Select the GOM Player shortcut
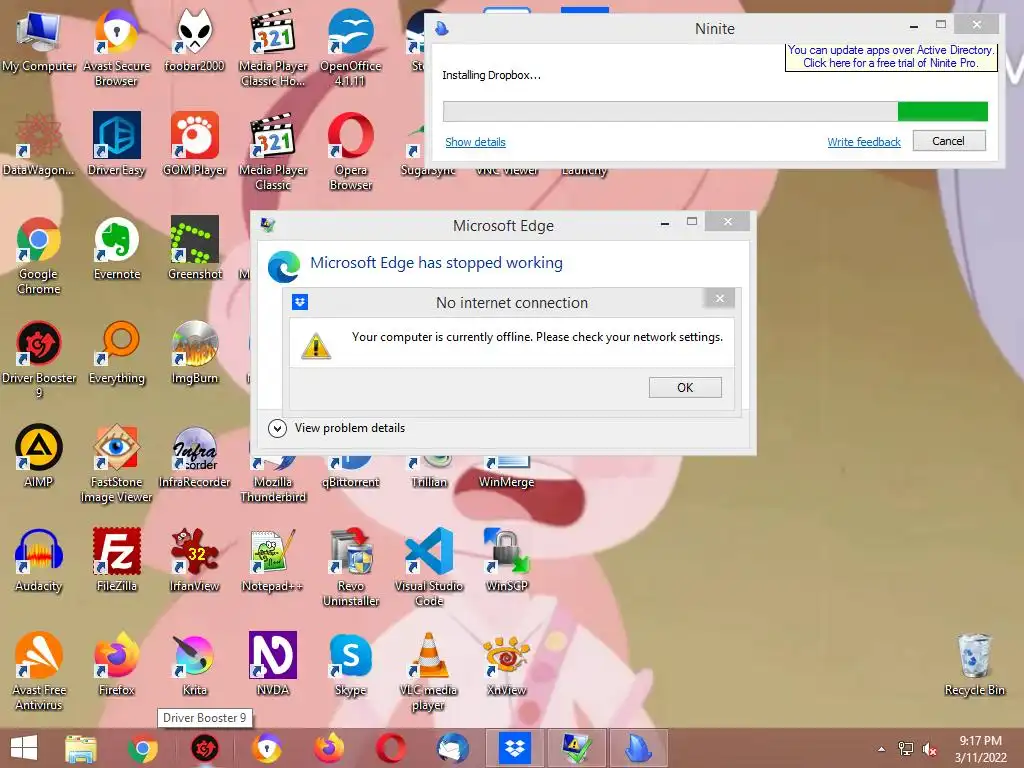The height and width of the screenshot is (768, 1024). click(x=194, y=145)
